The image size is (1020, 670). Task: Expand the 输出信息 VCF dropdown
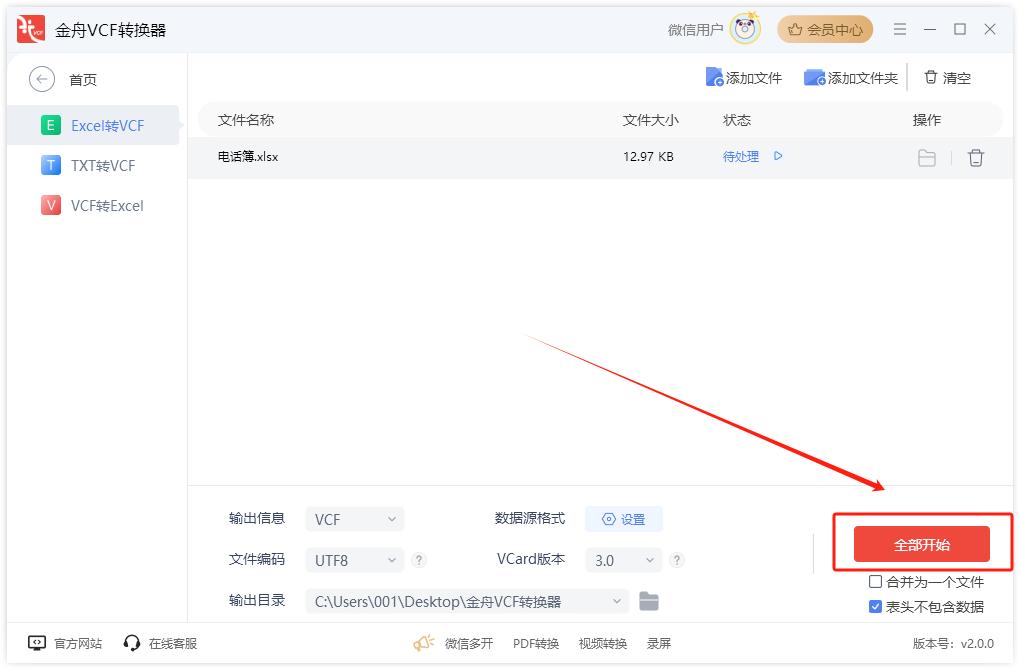(x=354, y=519)
